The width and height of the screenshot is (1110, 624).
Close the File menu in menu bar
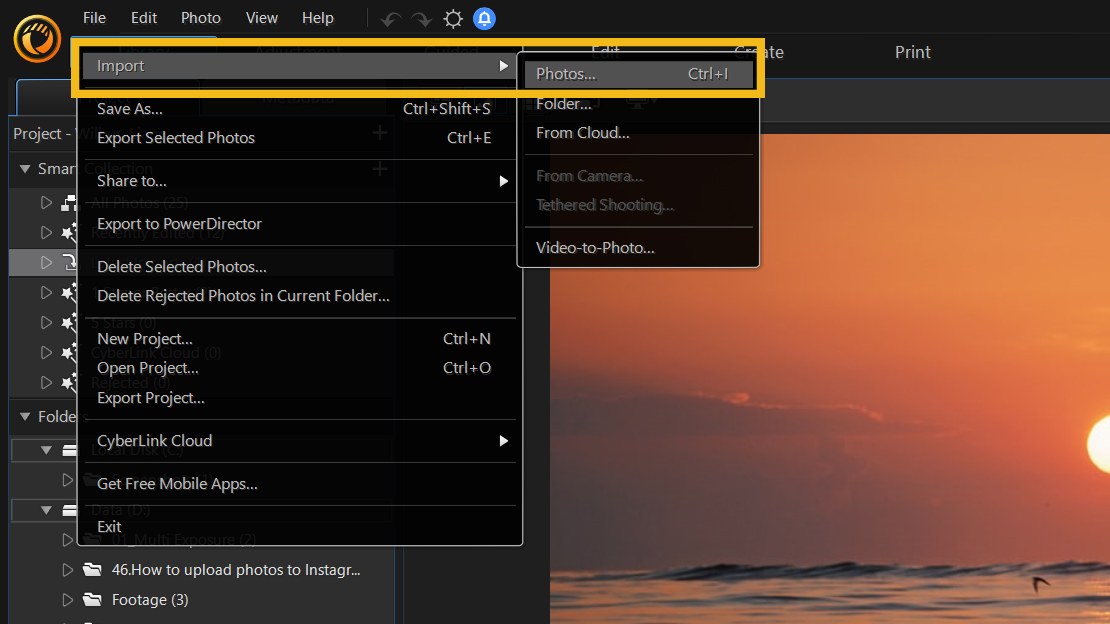(94, 18)
